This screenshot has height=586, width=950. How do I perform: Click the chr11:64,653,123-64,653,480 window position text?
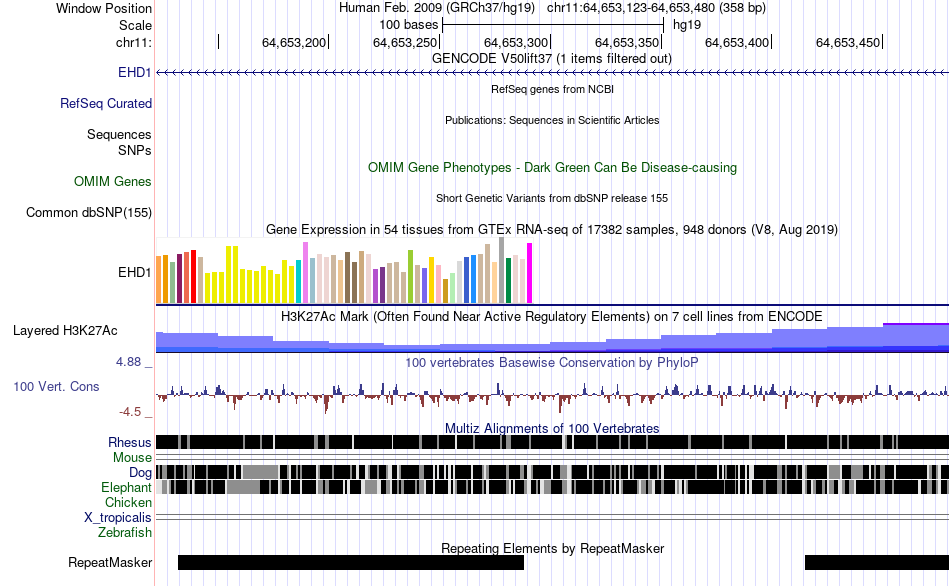pyautogui.click(x=656, y=8)
